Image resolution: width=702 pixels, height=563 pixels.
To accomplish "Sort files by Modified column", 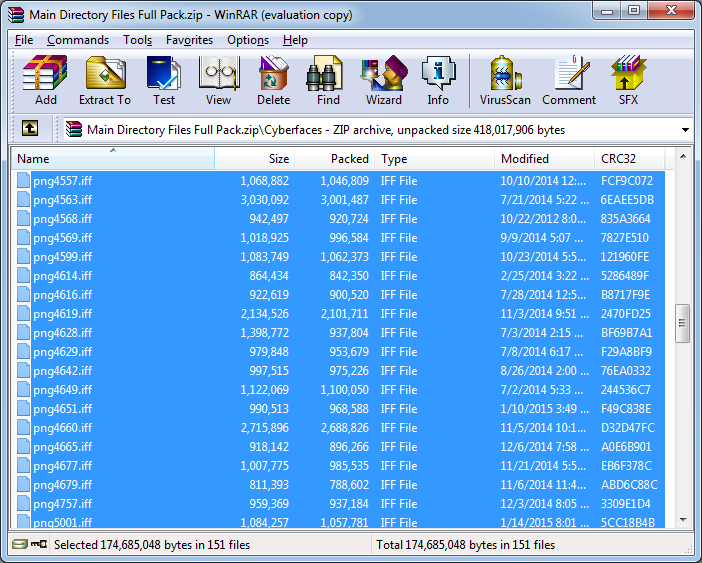I will tap(544, 158).
